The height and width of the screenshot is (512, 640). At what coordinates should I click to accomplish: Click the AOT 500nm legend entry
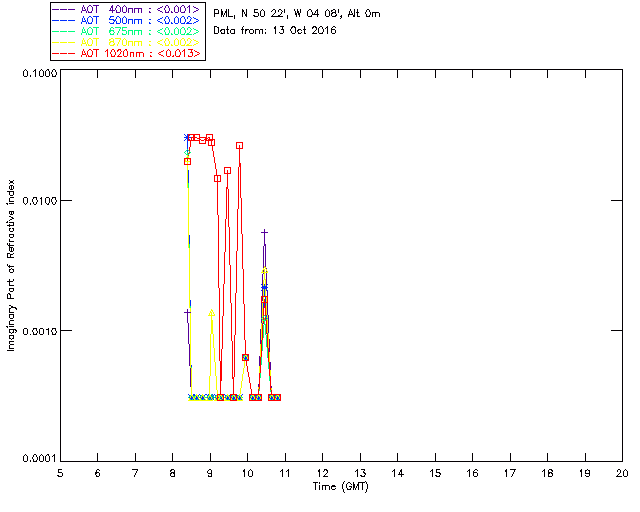(127, 20)
